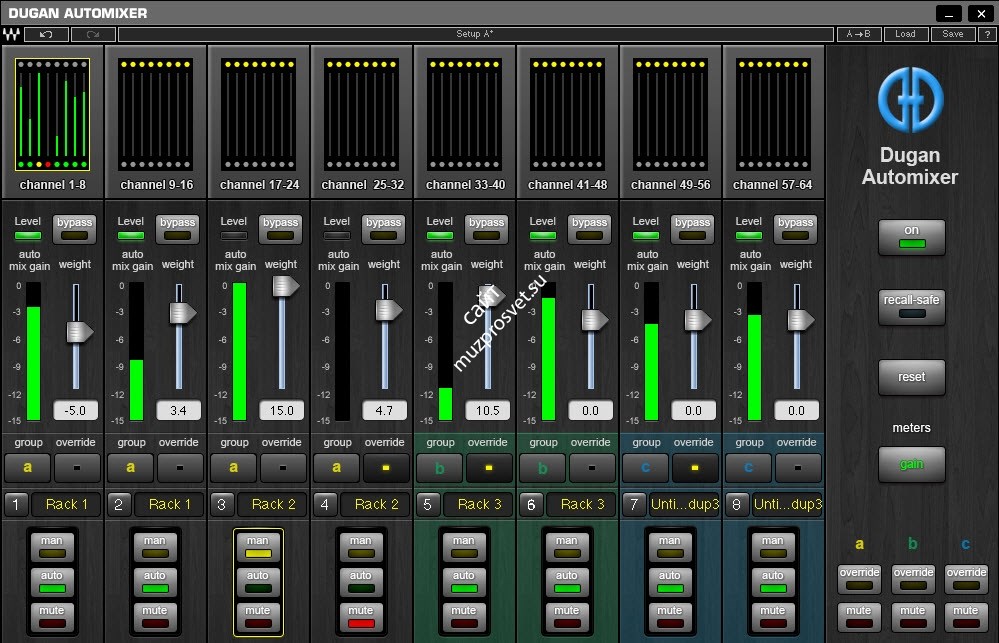
Task: Change channel 1 group a selector
Action: [x=27, y=468]
